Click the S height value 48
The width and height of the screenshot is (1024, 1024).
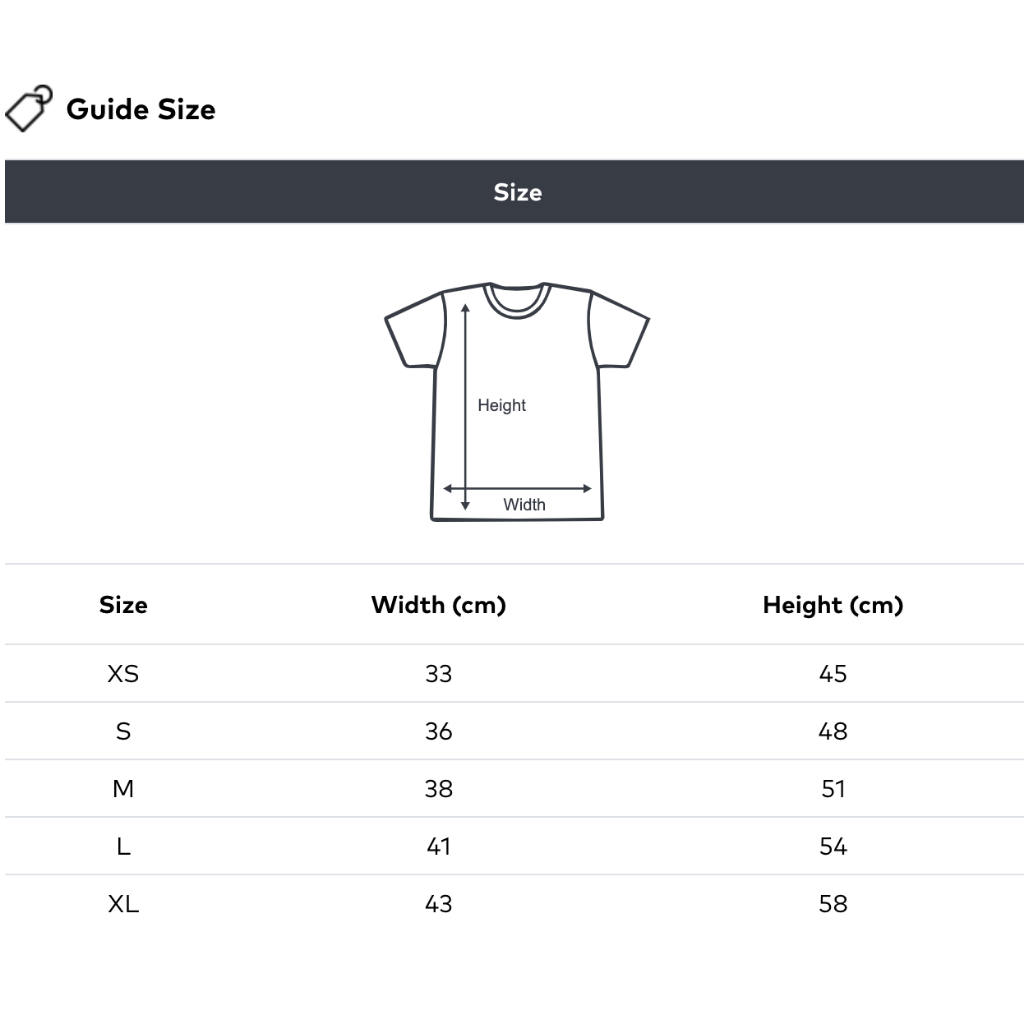(x=832, y=732)
